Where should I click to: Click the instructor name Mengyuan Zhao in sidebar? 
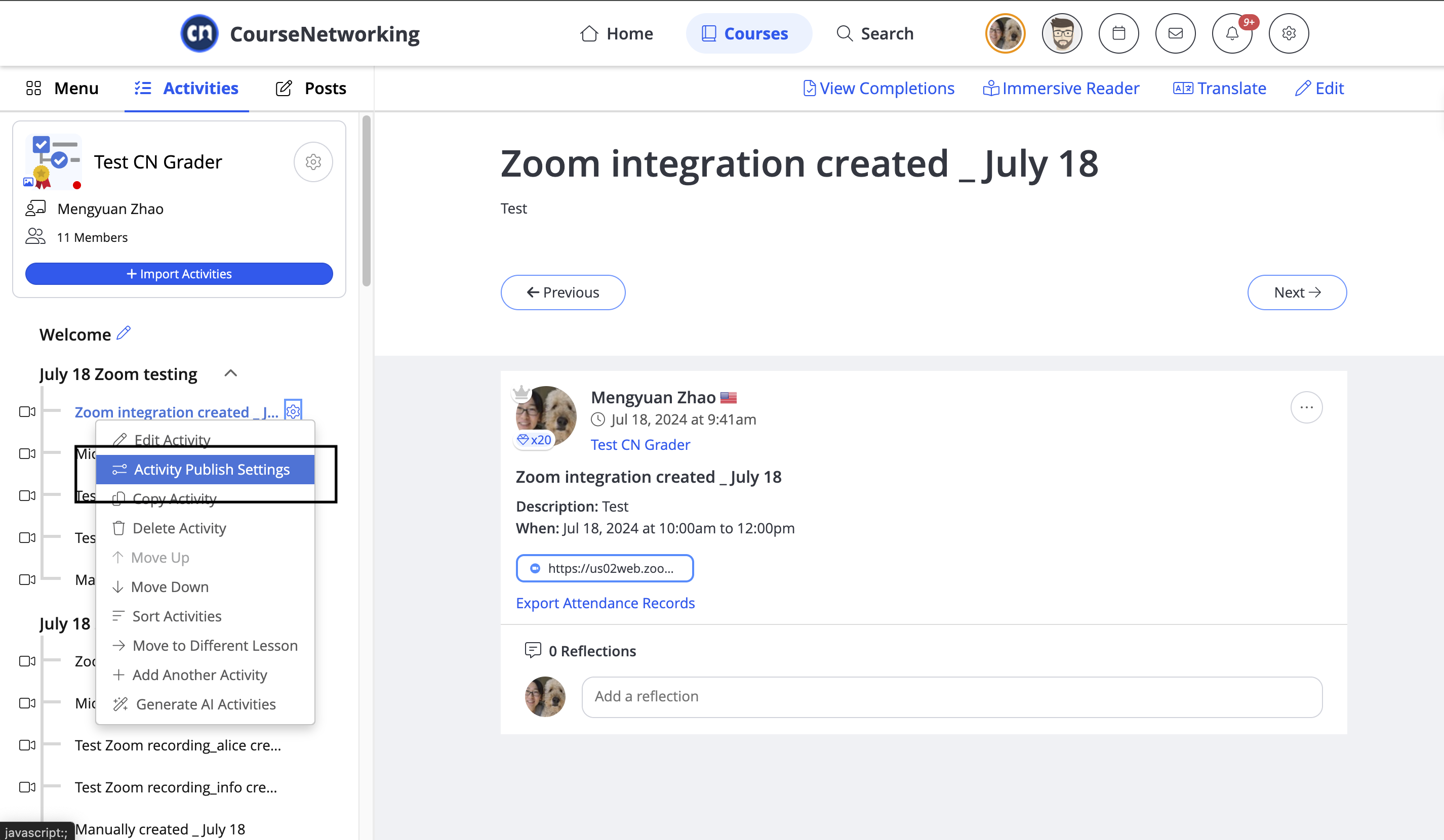click(110, 208)
